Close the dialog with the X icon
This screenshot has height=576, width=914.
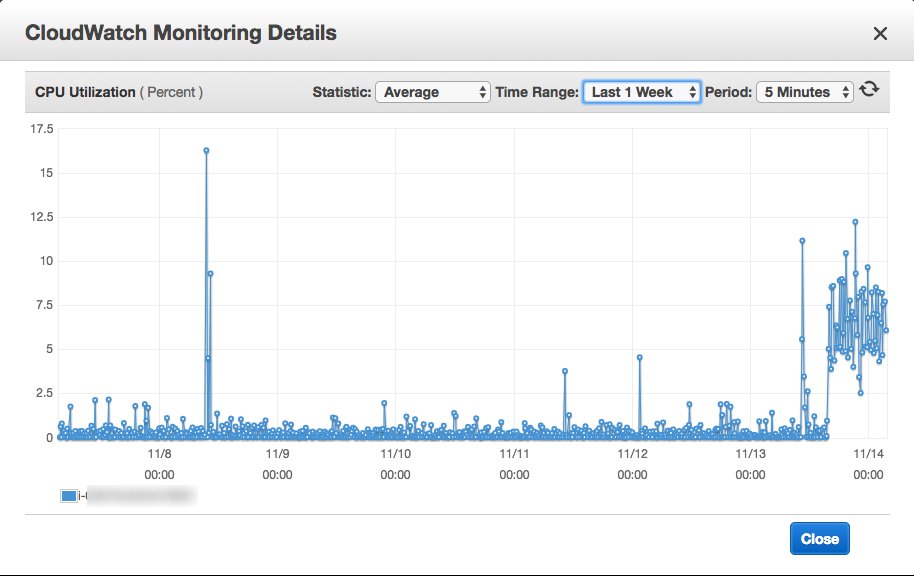(x=880, y=34)
